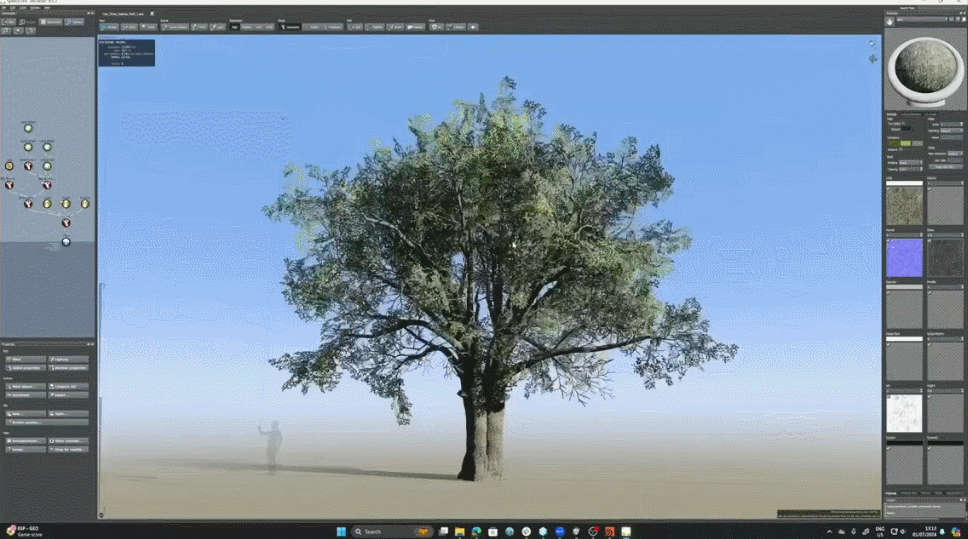Viewport: 968px width, 539px height.
Task: Open Video tutorials from the help section
Action: click(x=68, y=441)
